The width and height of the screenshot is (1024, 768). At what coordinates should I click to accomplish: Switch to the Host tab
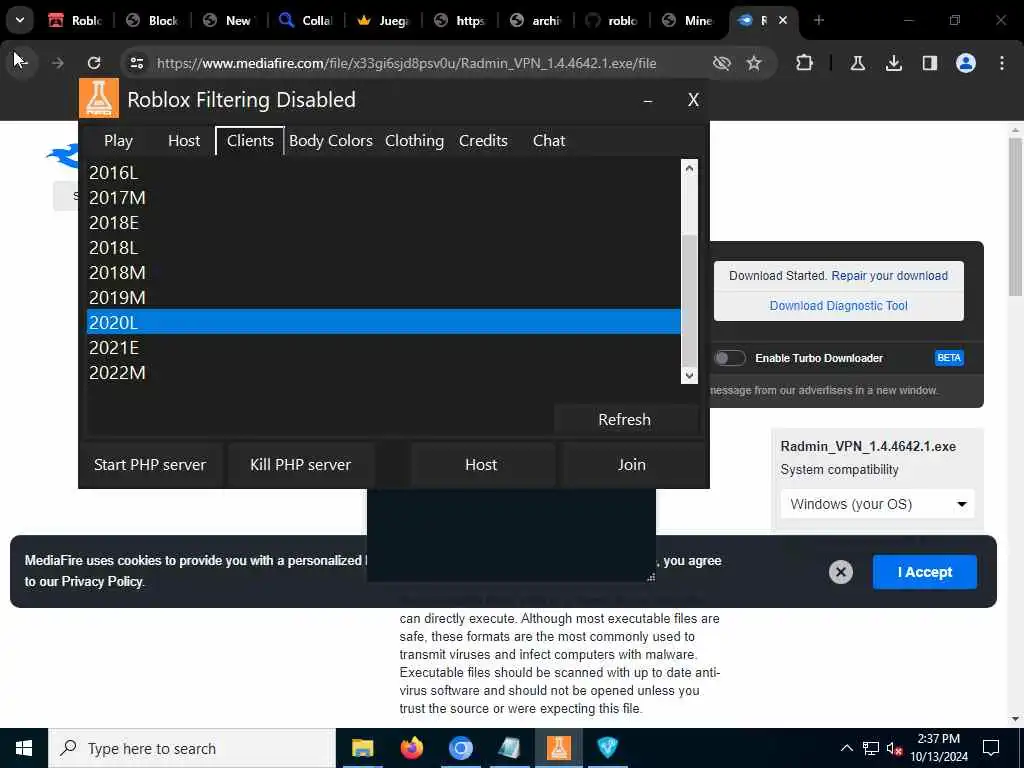point(184,140)
